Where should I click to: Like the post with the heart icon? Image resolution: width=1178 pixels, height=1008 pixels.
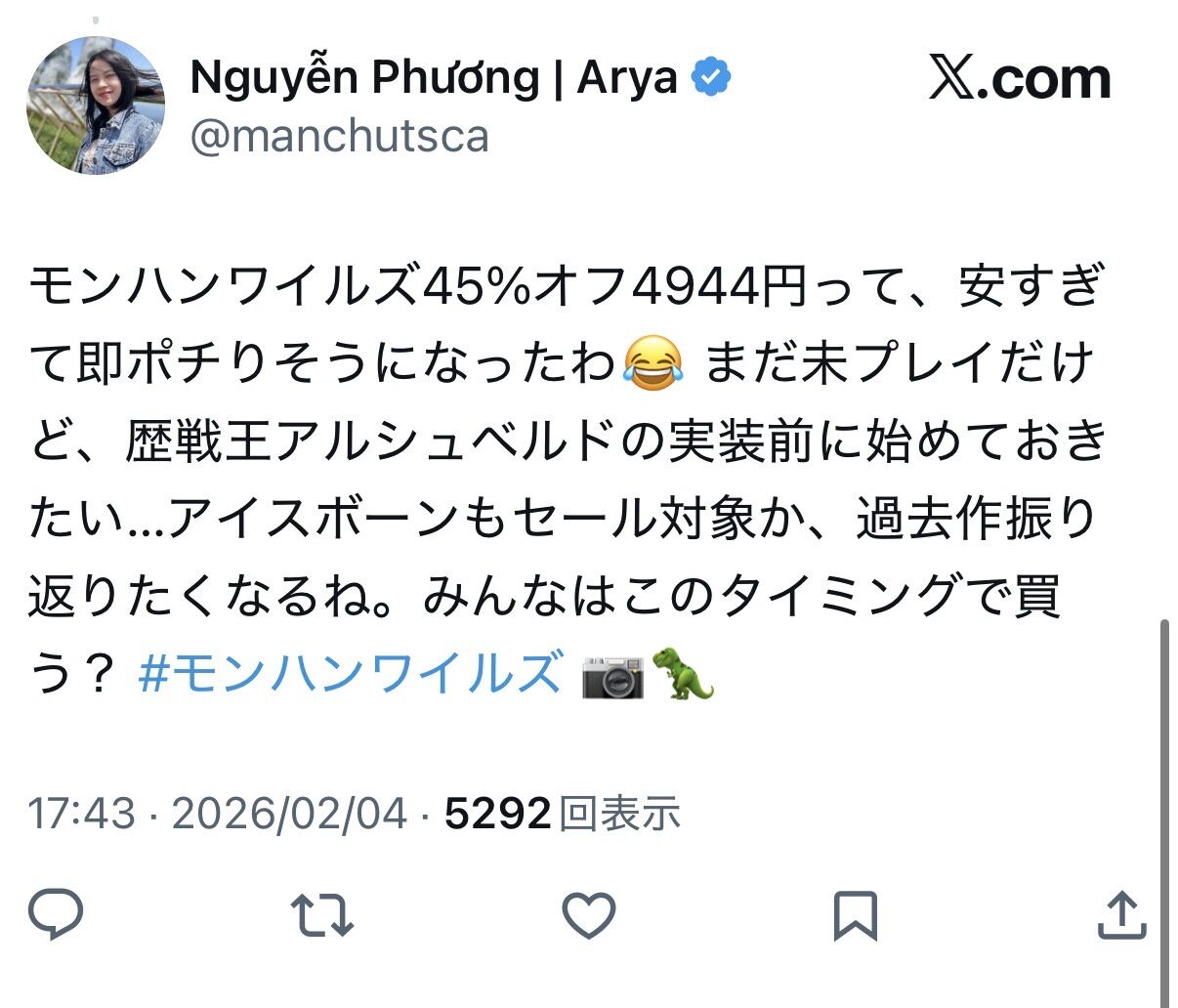point(589,916)
